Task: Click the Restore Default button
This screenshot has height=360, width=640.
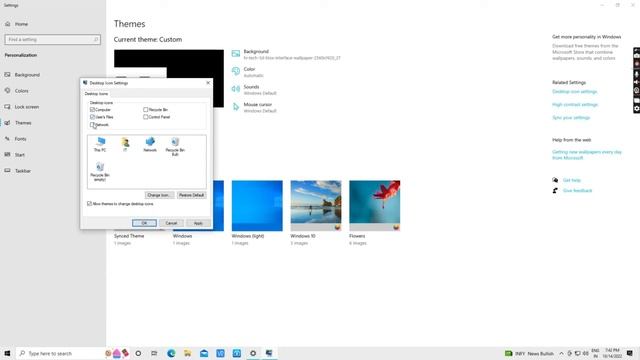Action: click(191, 195)
